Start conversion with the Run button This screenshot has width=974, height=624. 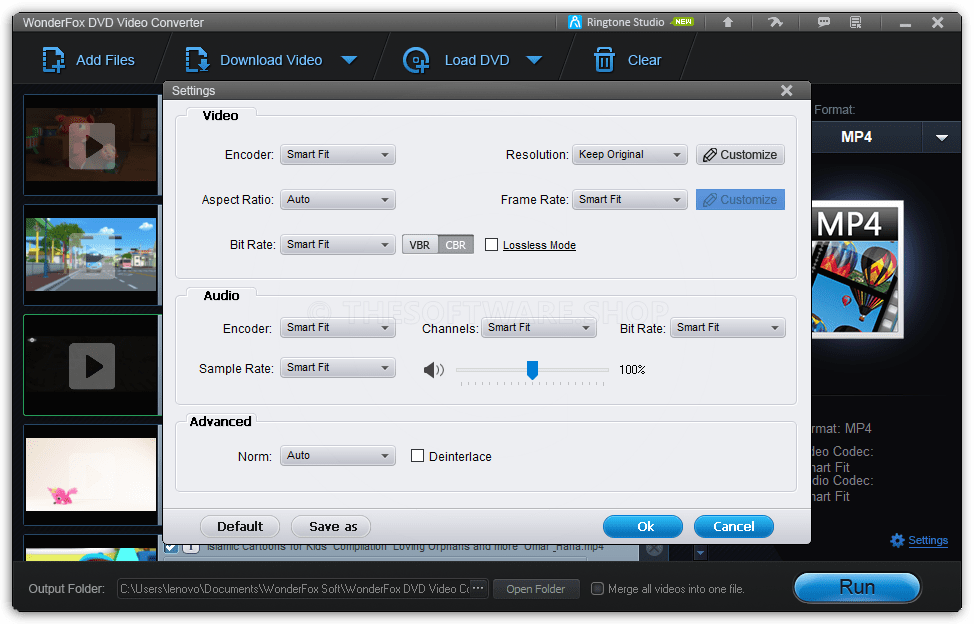pyautogui.click(x=857, y=587)
